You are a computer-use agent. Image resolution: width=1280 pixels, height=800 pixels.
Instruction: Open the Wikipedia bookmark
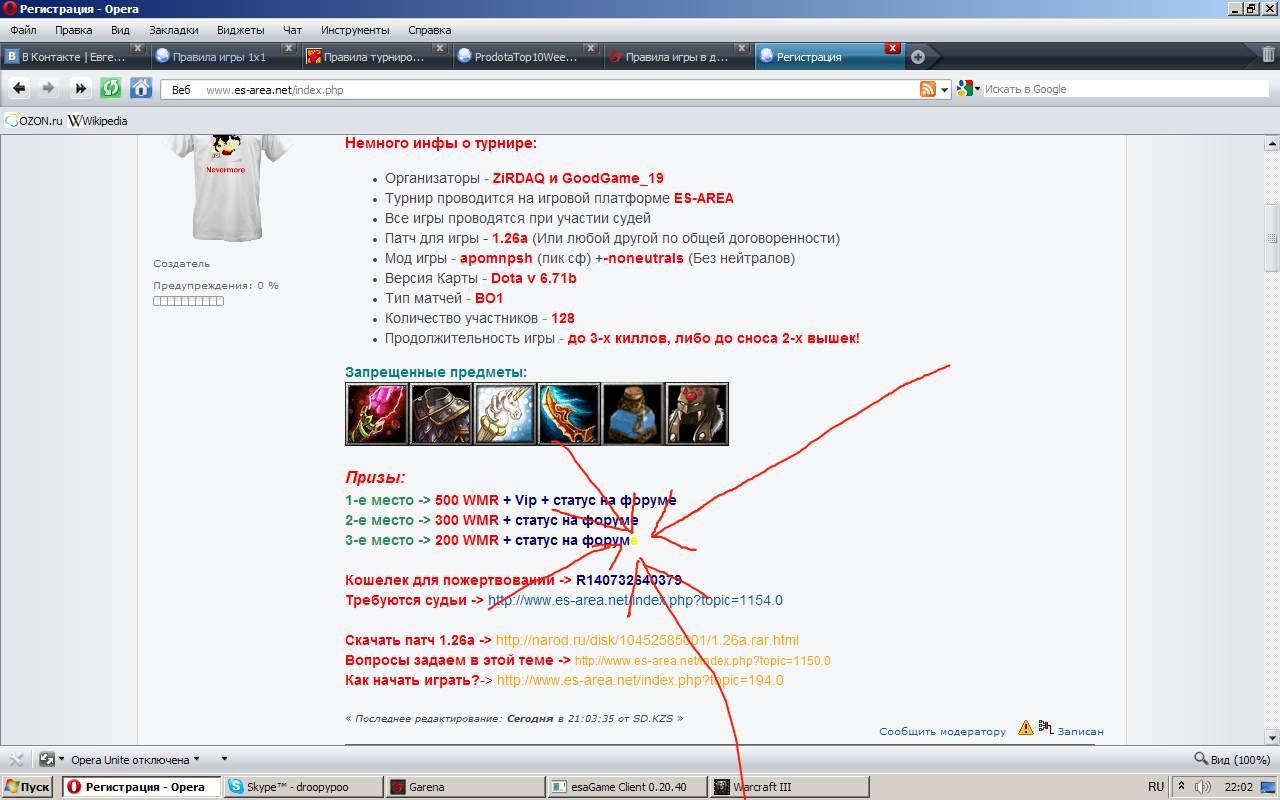coord(98,121)
